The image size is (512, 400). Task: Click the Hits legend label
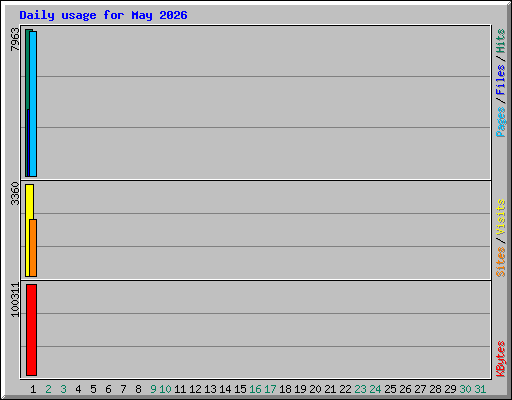(501, 41)
